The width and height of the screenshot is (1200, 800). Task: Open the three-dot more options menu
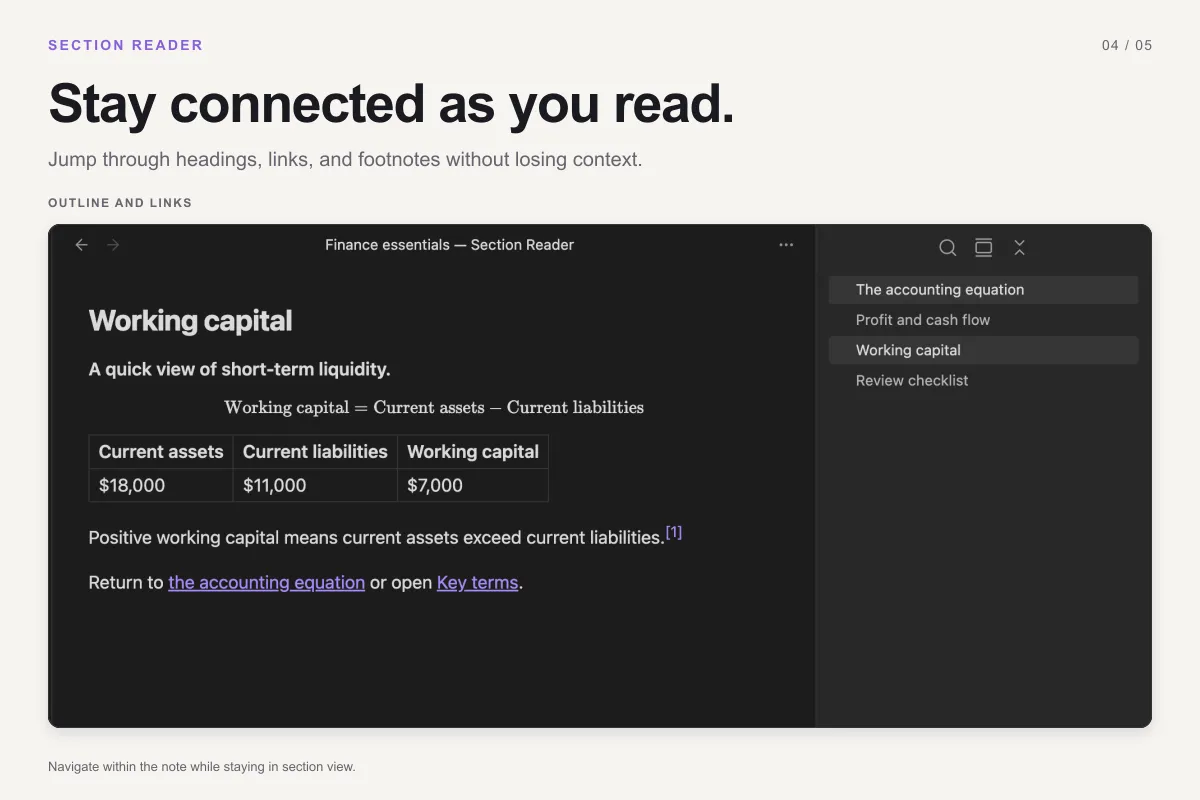pyautogui.click(x=786, y=245)
